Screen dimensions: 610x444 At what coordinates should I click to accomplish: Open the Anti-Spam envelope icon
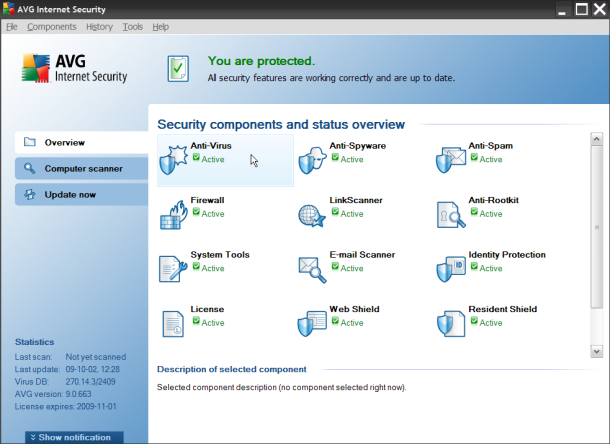click(x=451, y=160)
